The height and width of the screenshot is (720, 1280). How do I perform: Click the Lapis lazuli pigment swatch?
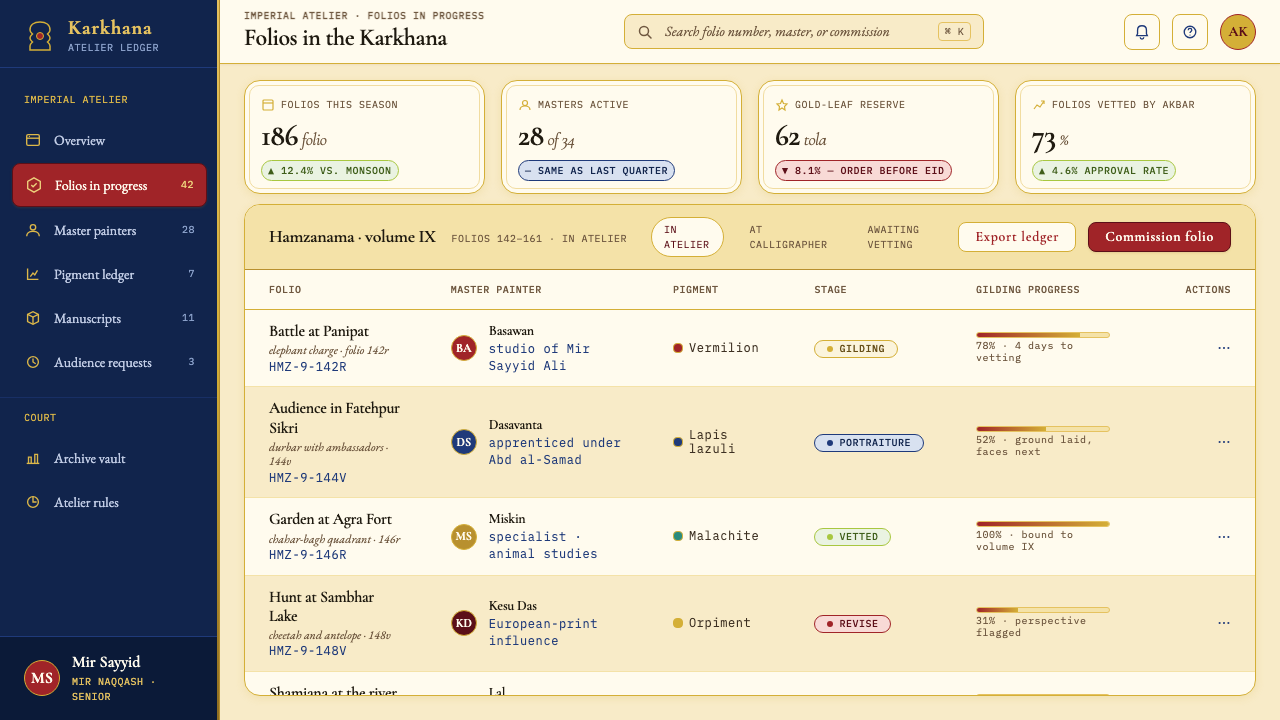[678, 442]
